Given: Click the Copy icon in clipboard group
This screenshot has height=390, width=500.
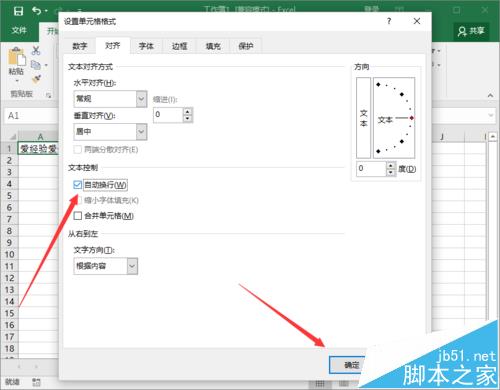Looking at the screenshot, I should pos(36,65).
